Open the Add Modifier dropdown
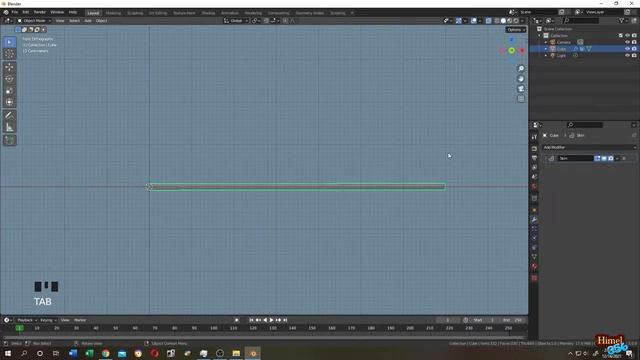 (x=589, y=147)
